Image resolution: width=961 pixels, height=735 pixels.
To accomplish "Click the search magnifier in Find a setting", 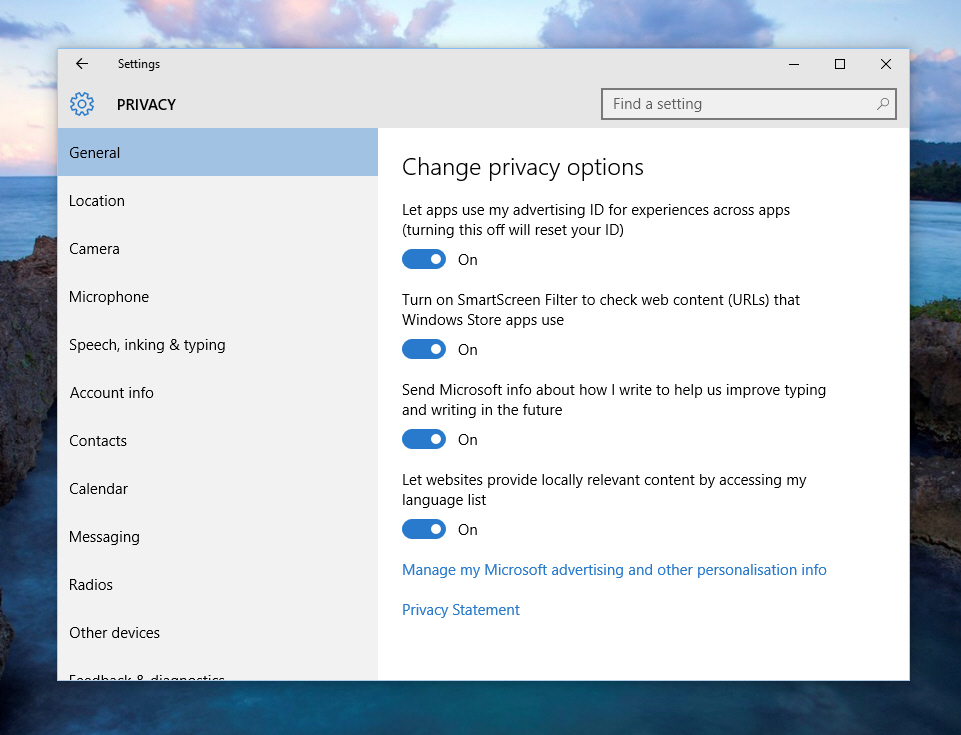I will coord(881,103).
